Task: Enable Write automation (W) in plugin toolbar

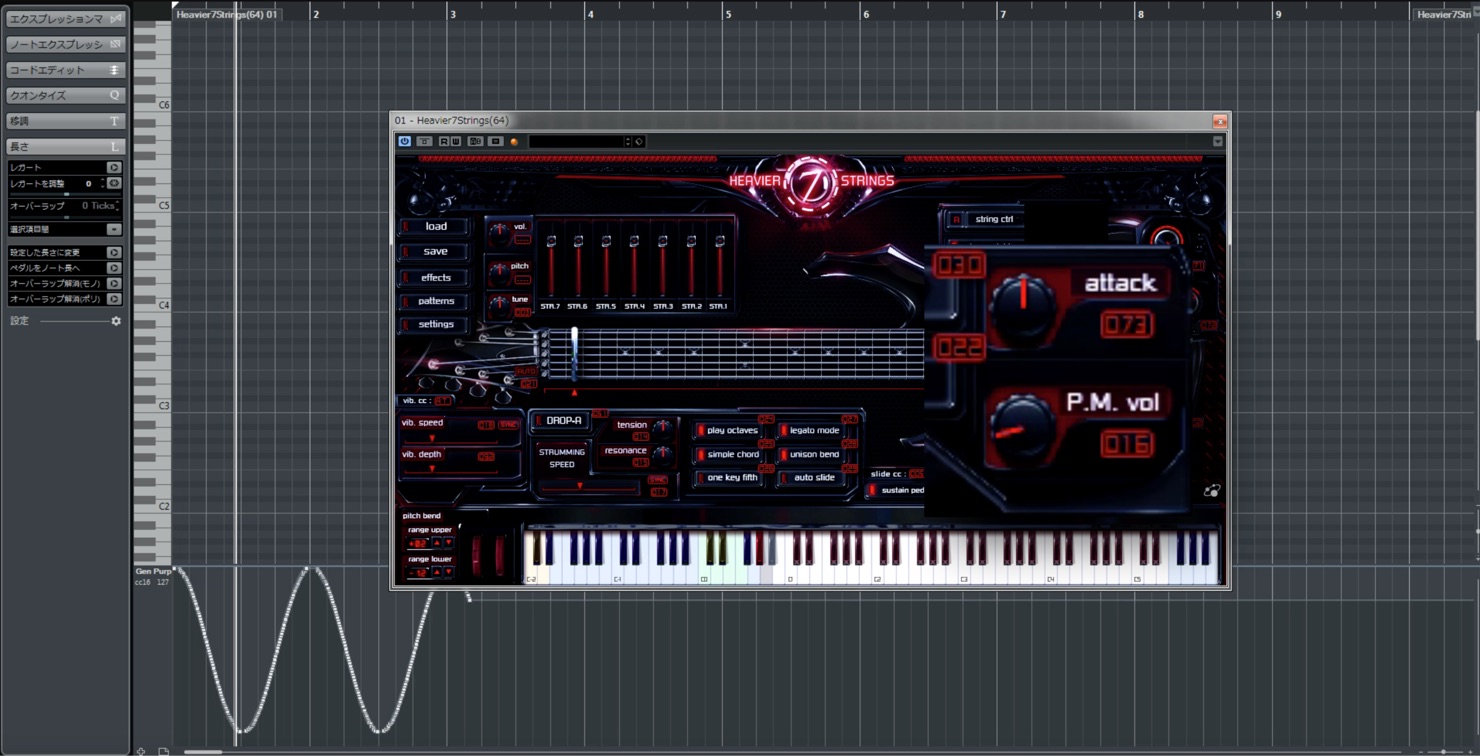Action: (x=455, y=141)
